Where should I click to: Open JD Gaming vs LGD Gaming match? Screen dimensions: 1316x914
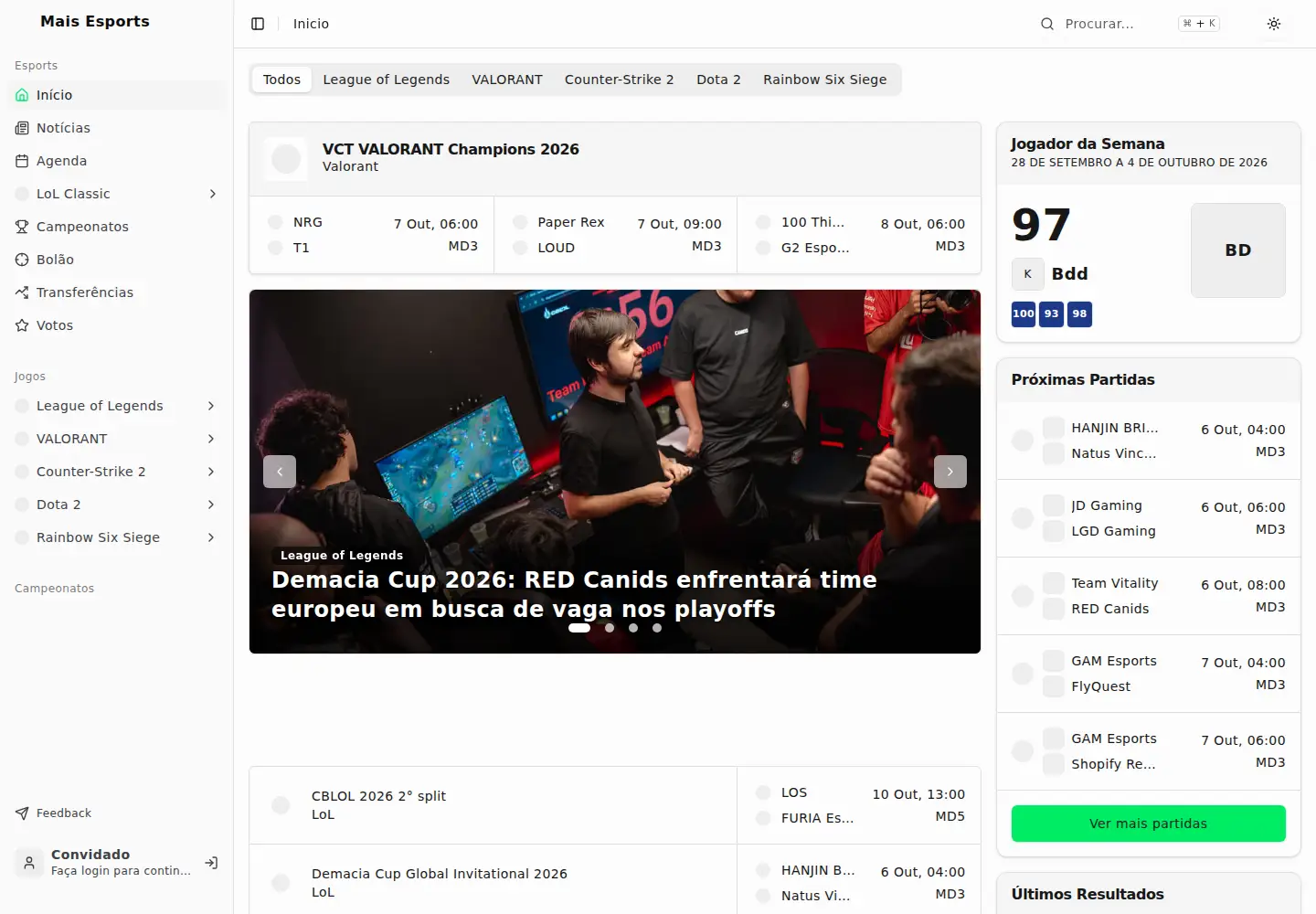(x=1148, y=518)
